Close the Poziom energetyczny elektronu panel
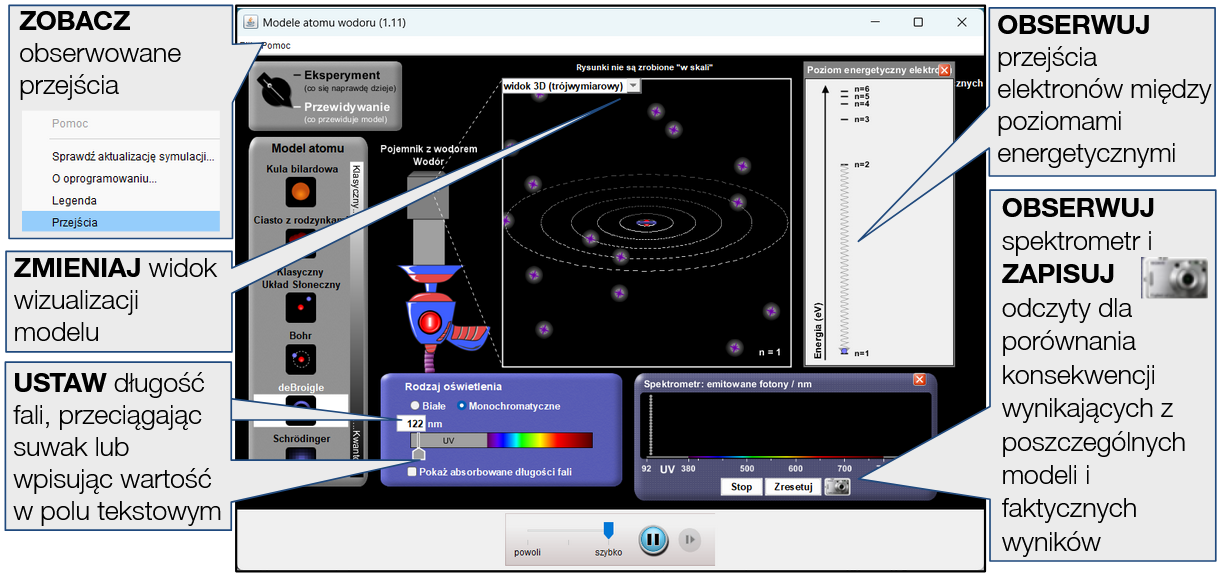 coord(944,70)
